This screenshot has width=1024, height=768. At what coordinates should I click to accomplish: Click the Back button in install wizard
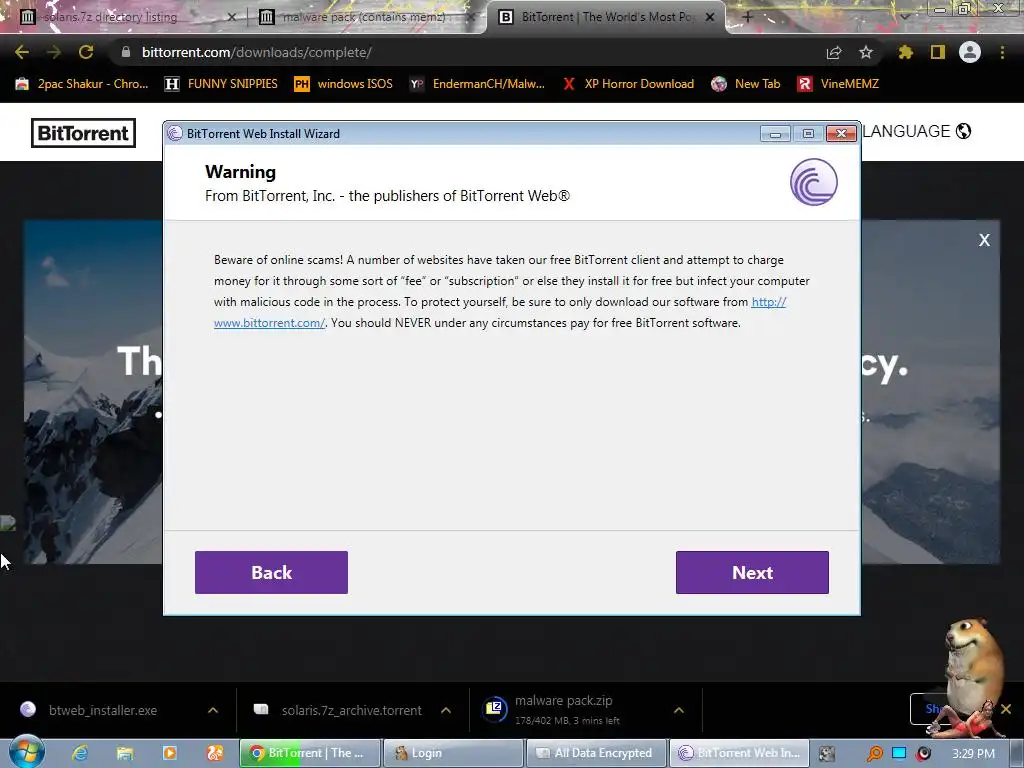(271, 572)
